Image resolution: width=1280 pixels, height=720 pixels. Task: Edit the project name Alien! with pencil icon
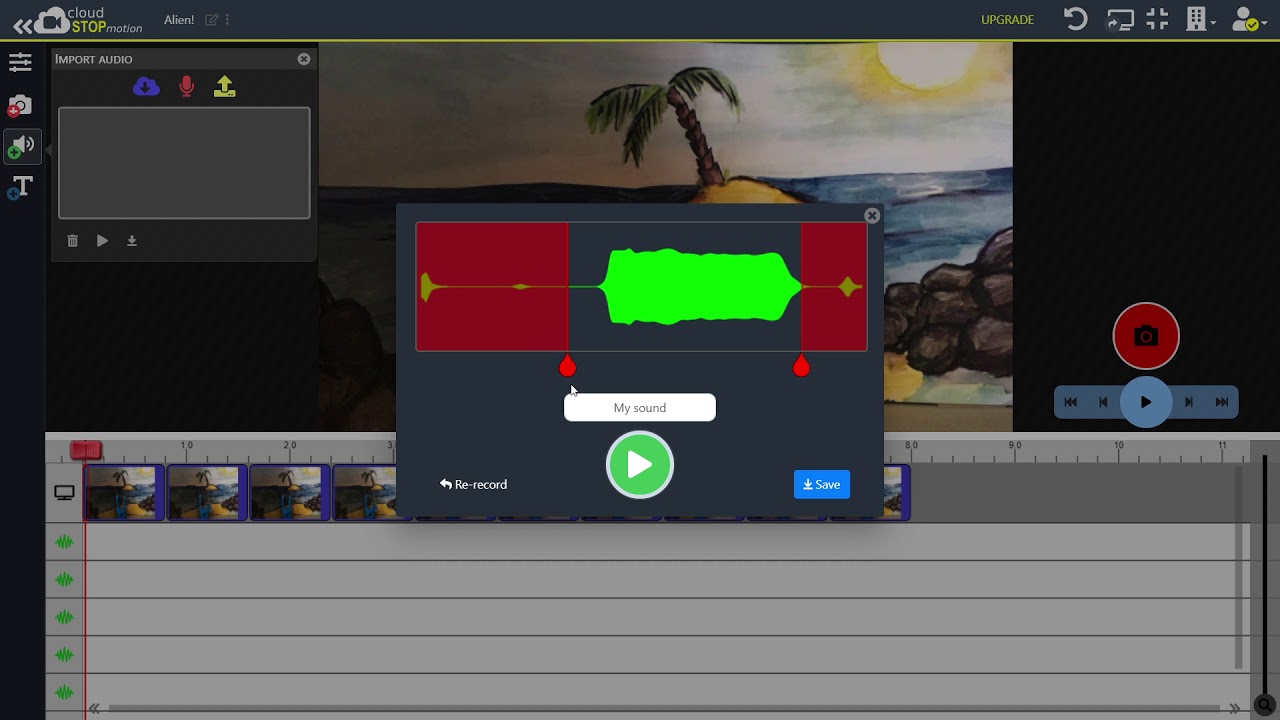tap(211, 20)
